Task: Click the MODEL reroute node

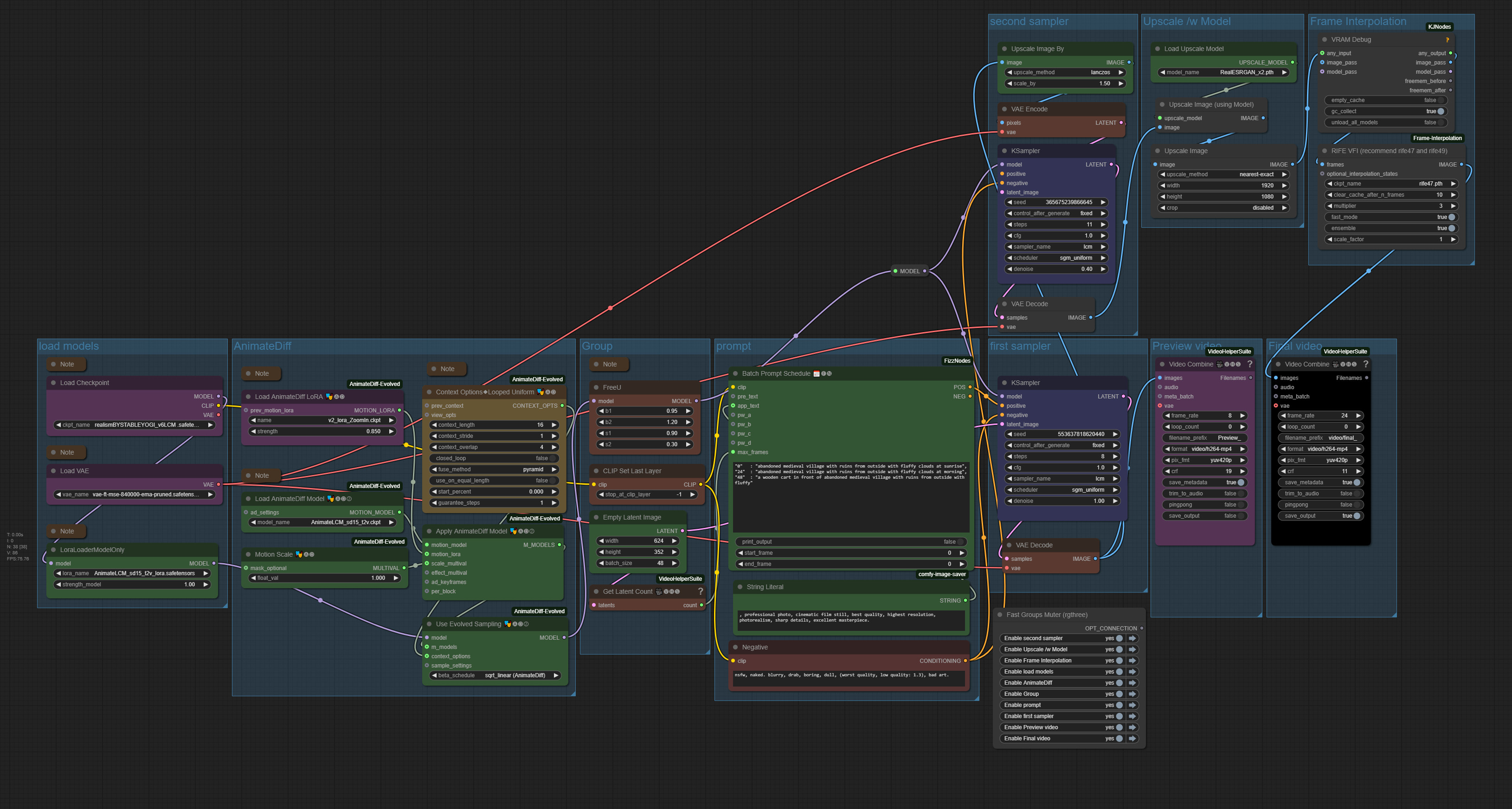Action: pyautogui.click(x=909, y=271)
